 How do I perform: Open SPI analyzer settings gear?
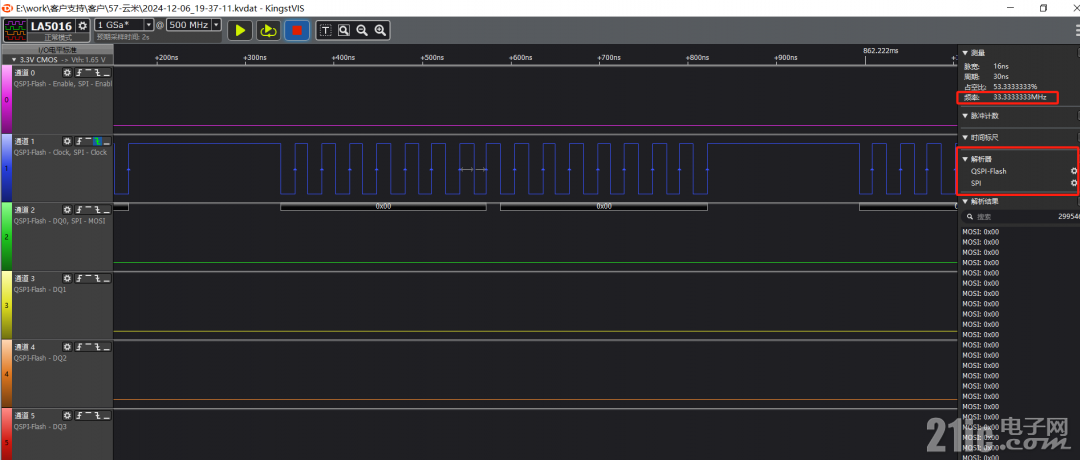[1073, 183]
